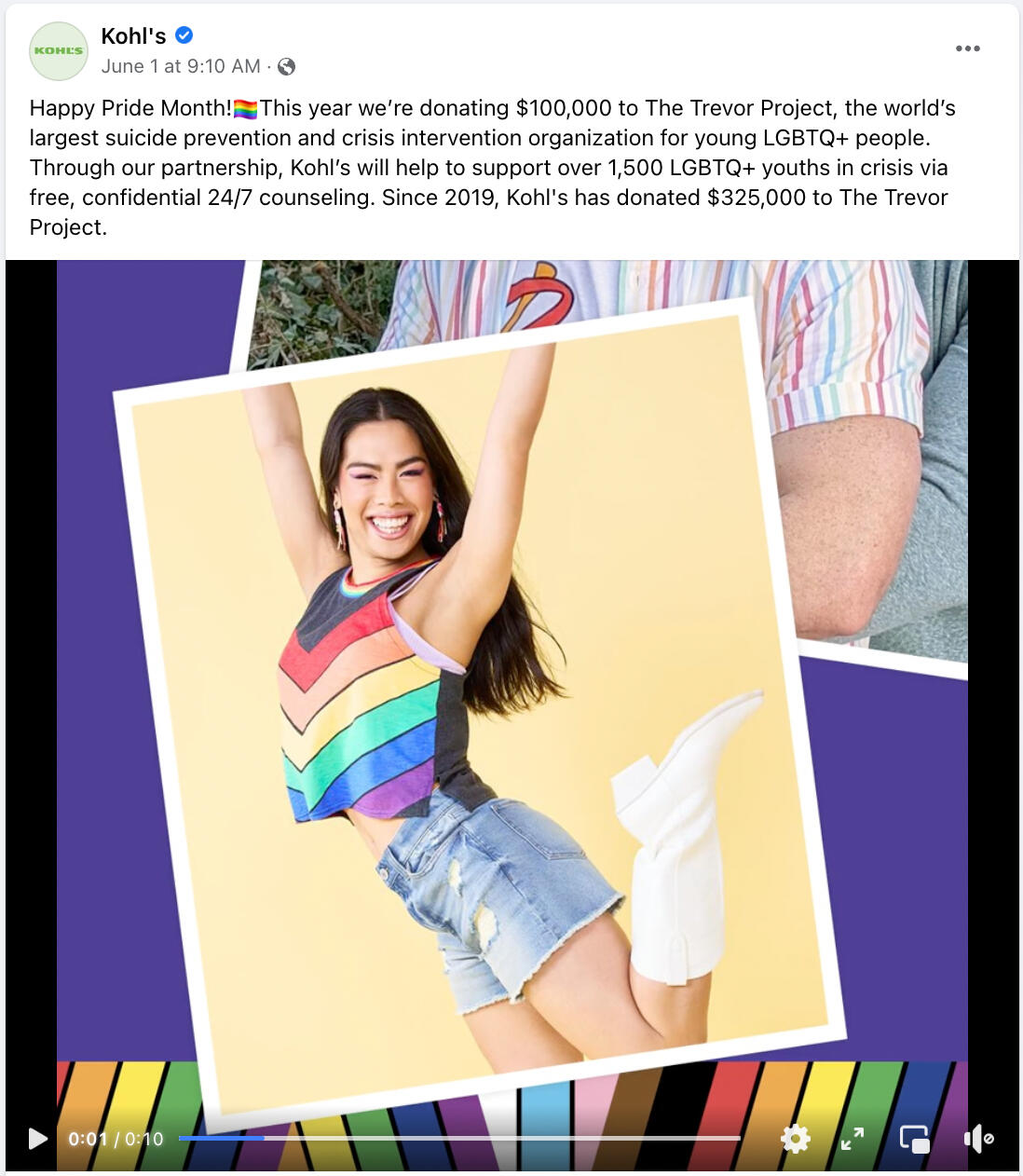
Task: Click the Kohl's profile picture
Action: coord(59,50)
